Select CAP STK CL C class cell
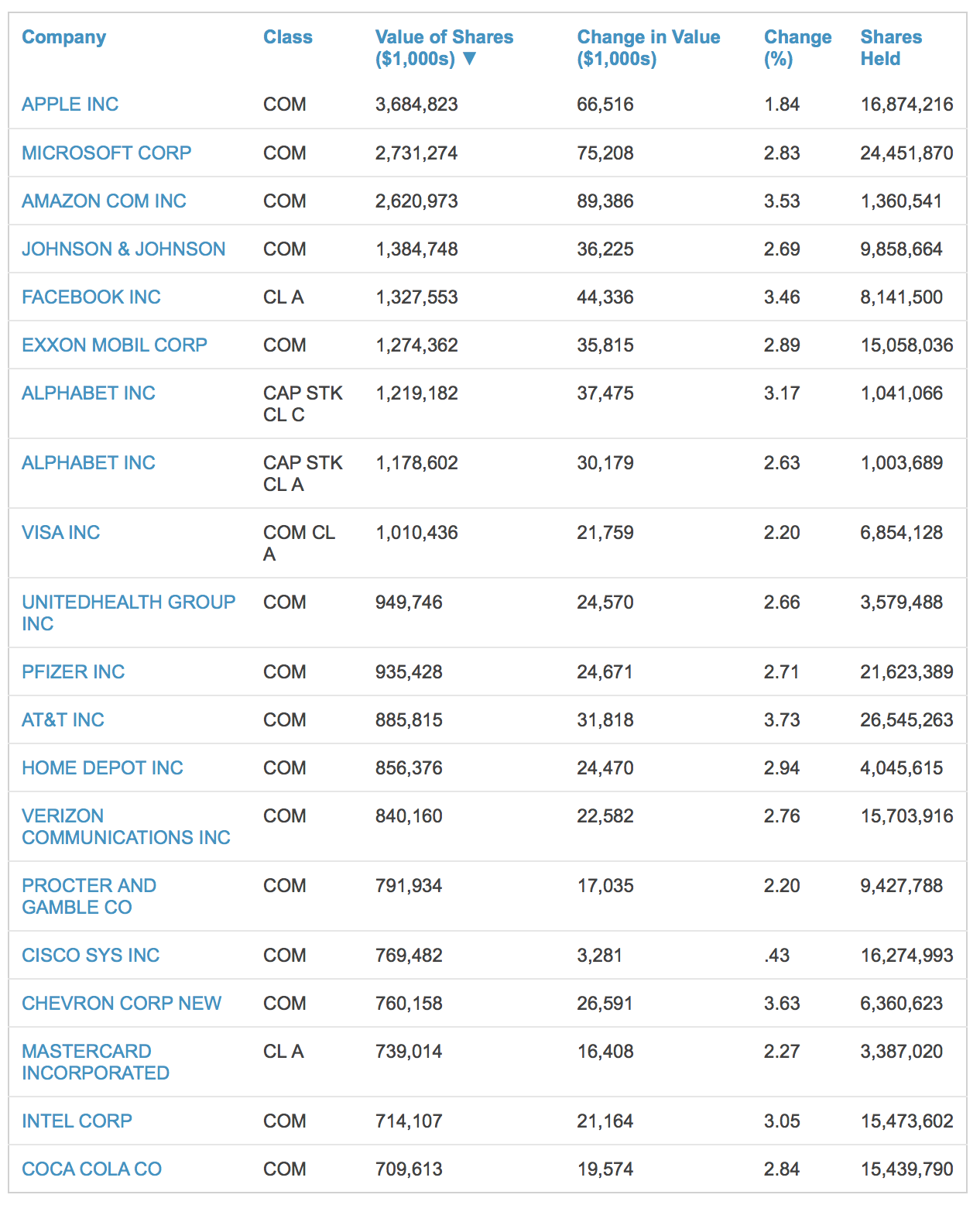The height and width of the screenshot is (1205, 980). click(303, 404)
